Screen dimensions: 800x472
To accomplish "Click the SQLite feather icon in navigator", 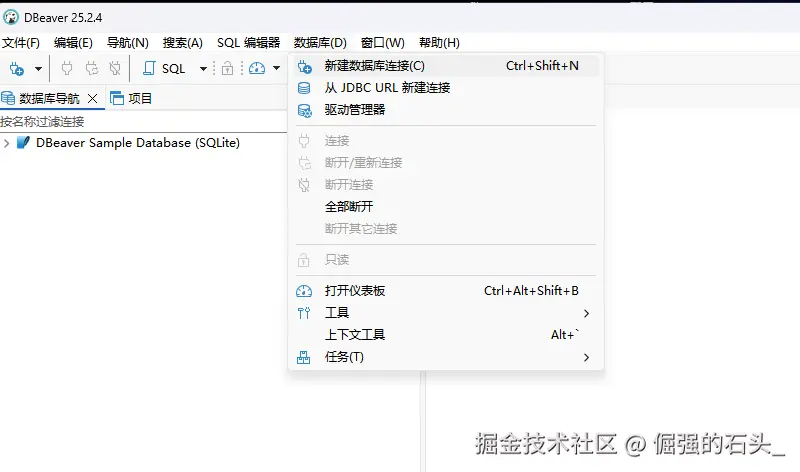I will [x=23, y=142].
